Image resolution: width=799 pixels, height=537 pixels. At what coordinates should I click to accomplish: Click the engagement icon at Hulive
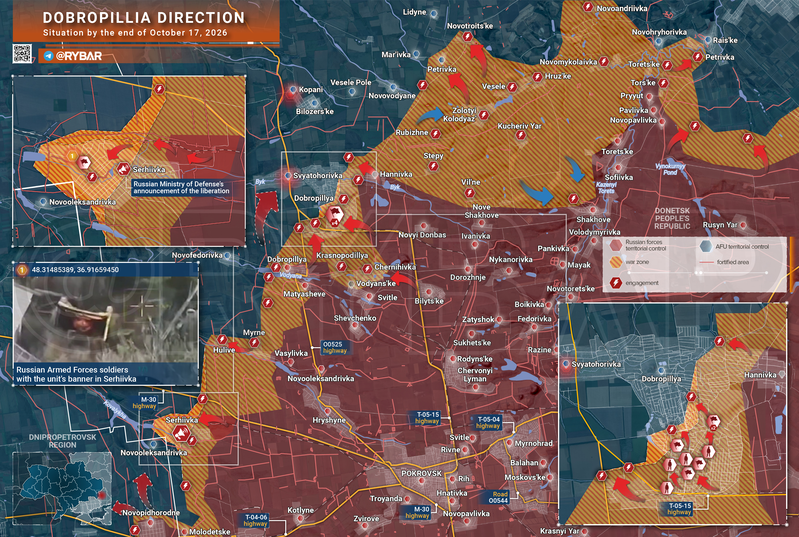pyautogui.click(x=222, y=339)
